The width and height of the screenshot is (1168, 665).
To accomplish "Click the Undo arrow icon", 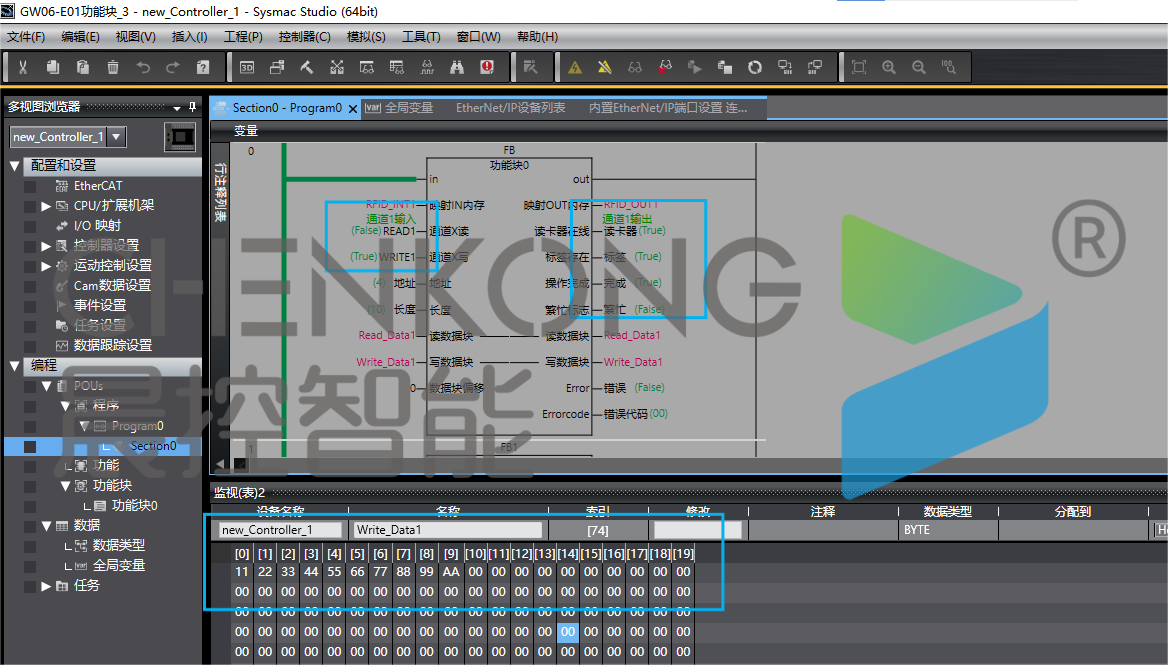I will click(x=143, y=67).
